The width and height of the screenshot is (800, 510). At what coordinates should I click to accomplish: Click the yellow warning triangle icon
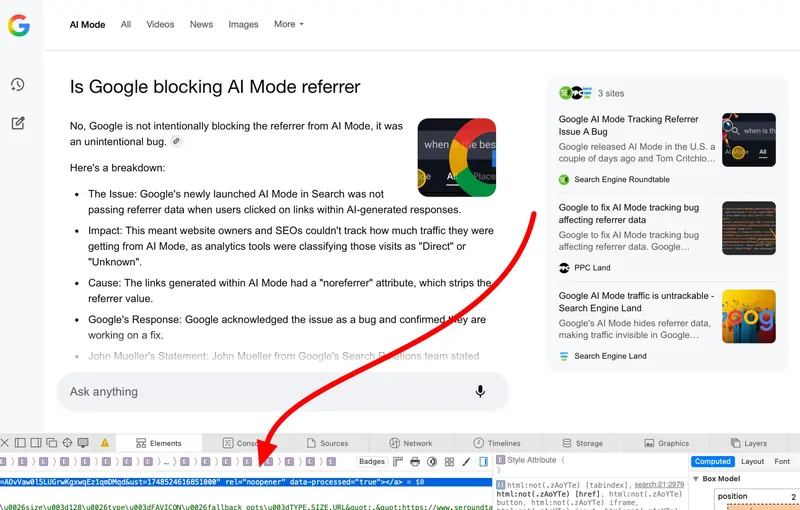pyautogui.click(x=105, y=443)
